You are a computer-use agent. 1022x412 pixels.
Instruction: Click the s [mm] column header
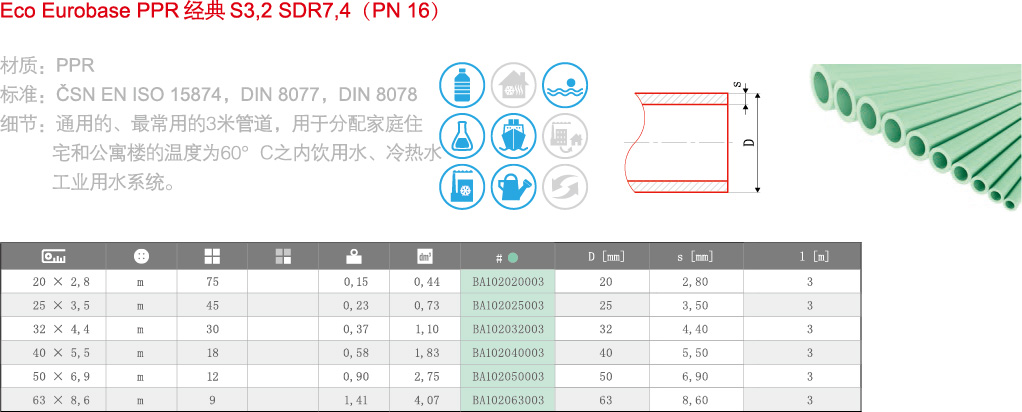695,257
